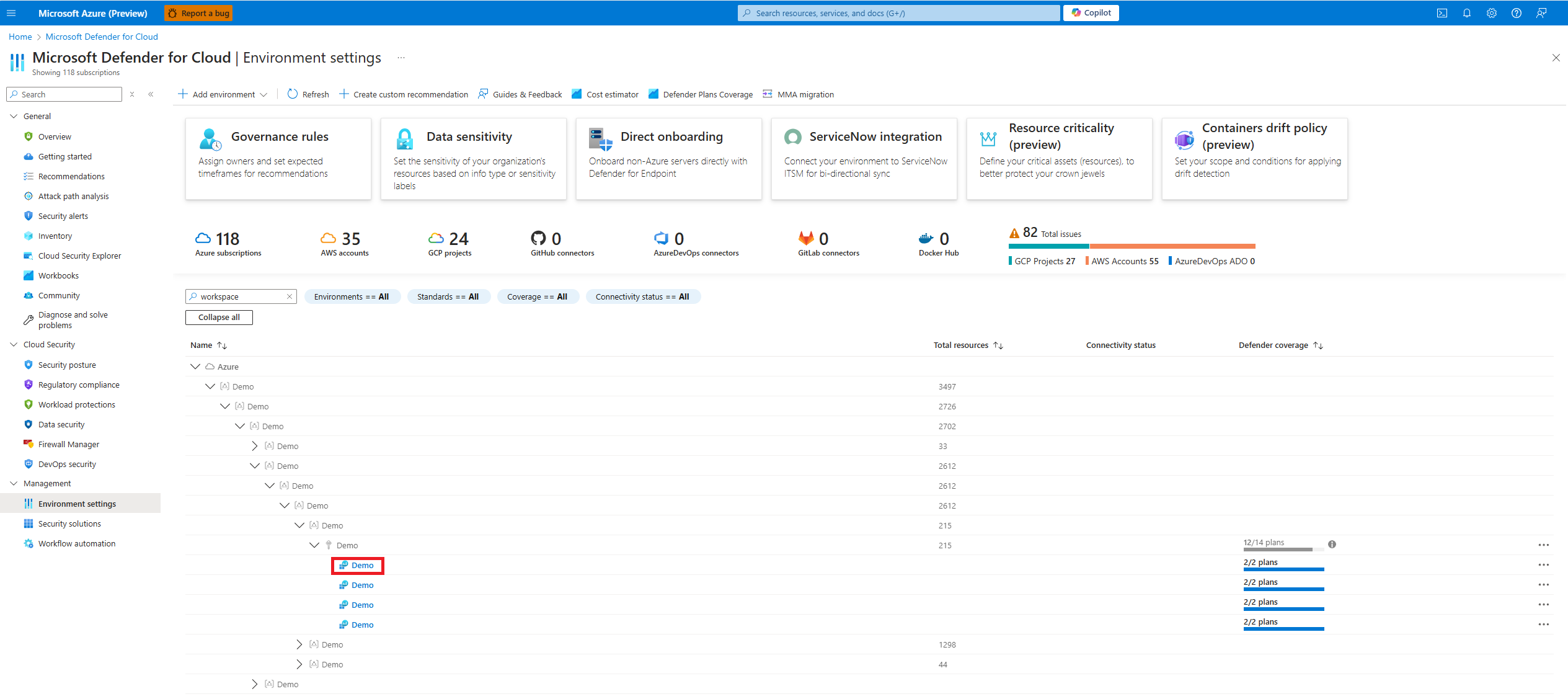Click the Environments == All filter
The image size is (1568, 699).
pyautogui.click(x=352, y=296)
